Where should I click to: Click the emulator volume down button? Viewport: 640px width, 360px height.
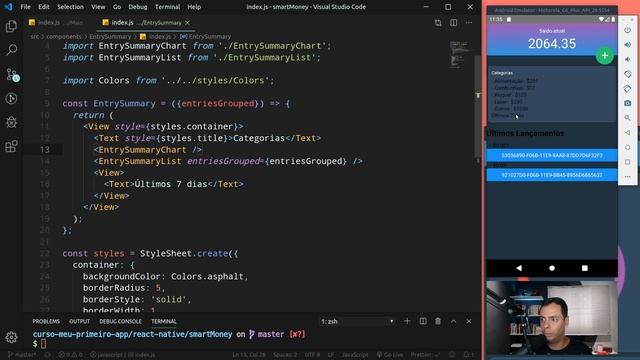tap(628, 59)
